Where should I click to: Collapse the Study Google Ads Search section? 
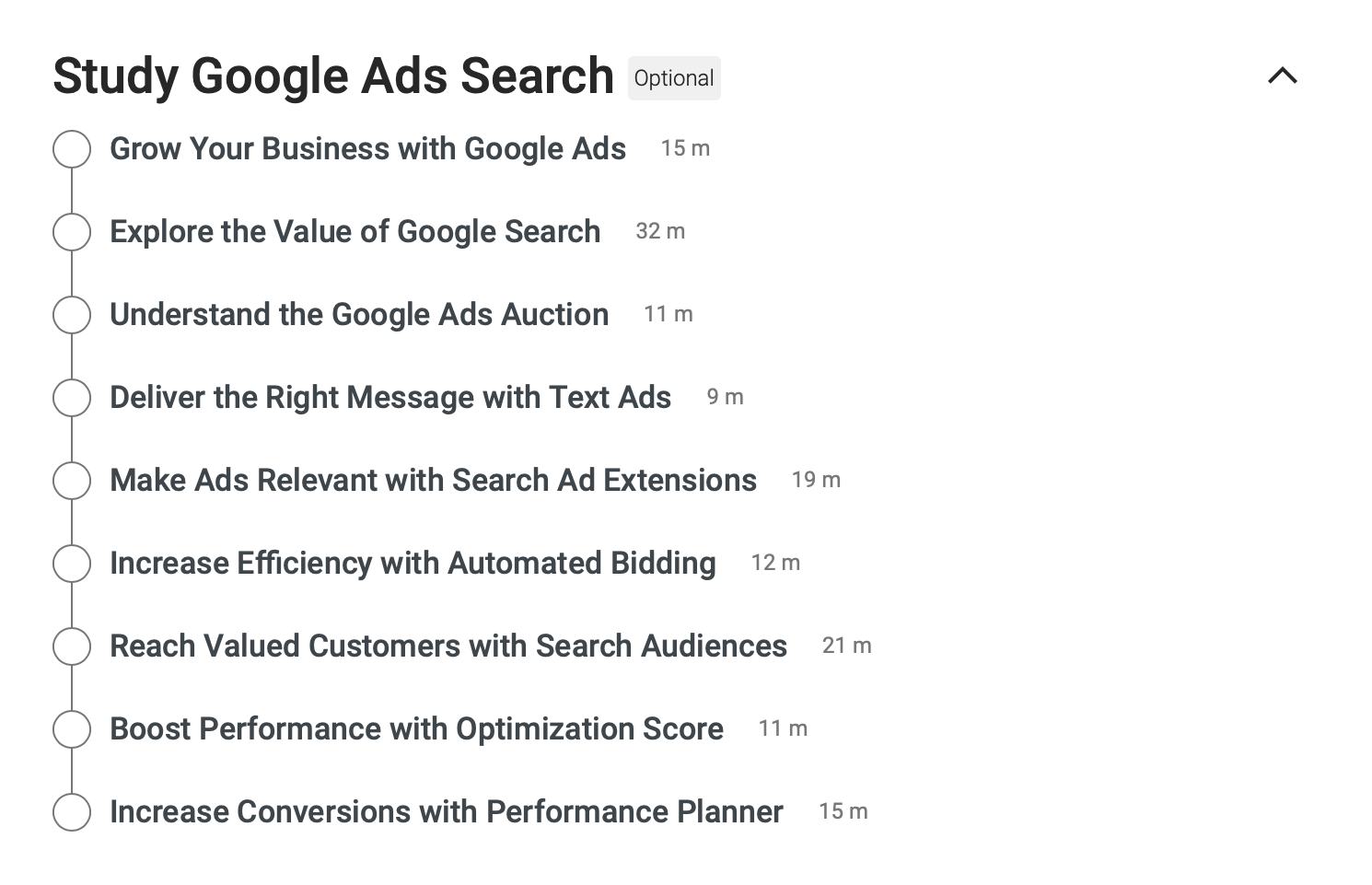(1282, 76)
